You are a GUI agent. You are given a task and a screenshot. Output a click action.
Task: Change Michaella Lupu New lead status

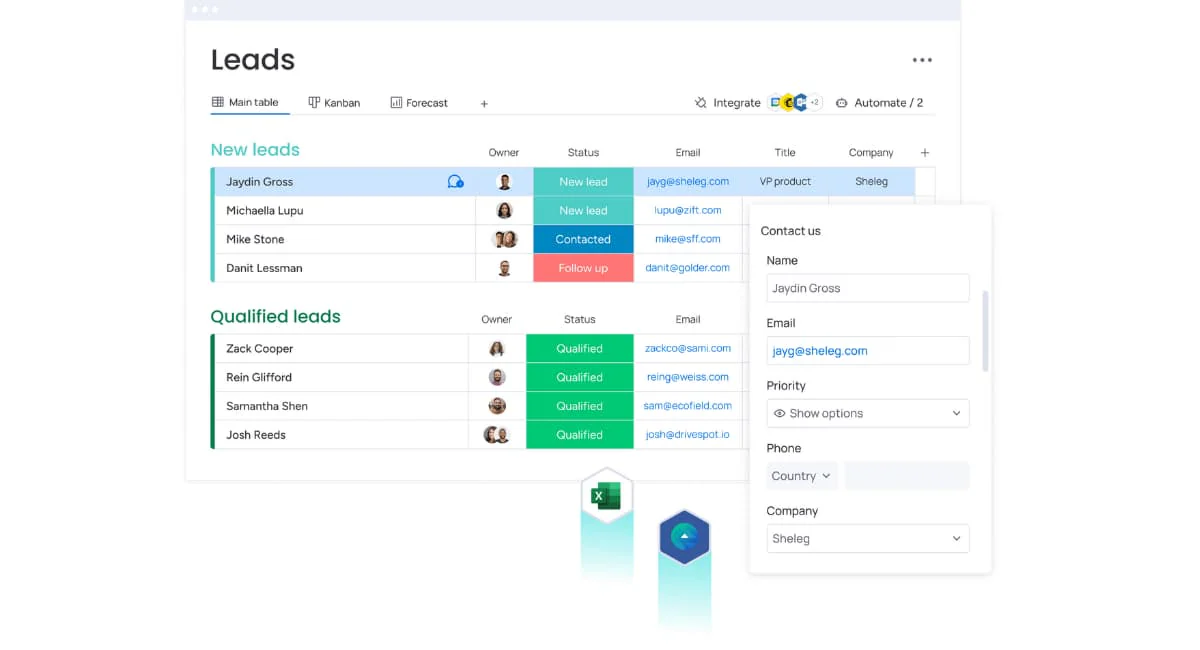(x=583, y=211)
